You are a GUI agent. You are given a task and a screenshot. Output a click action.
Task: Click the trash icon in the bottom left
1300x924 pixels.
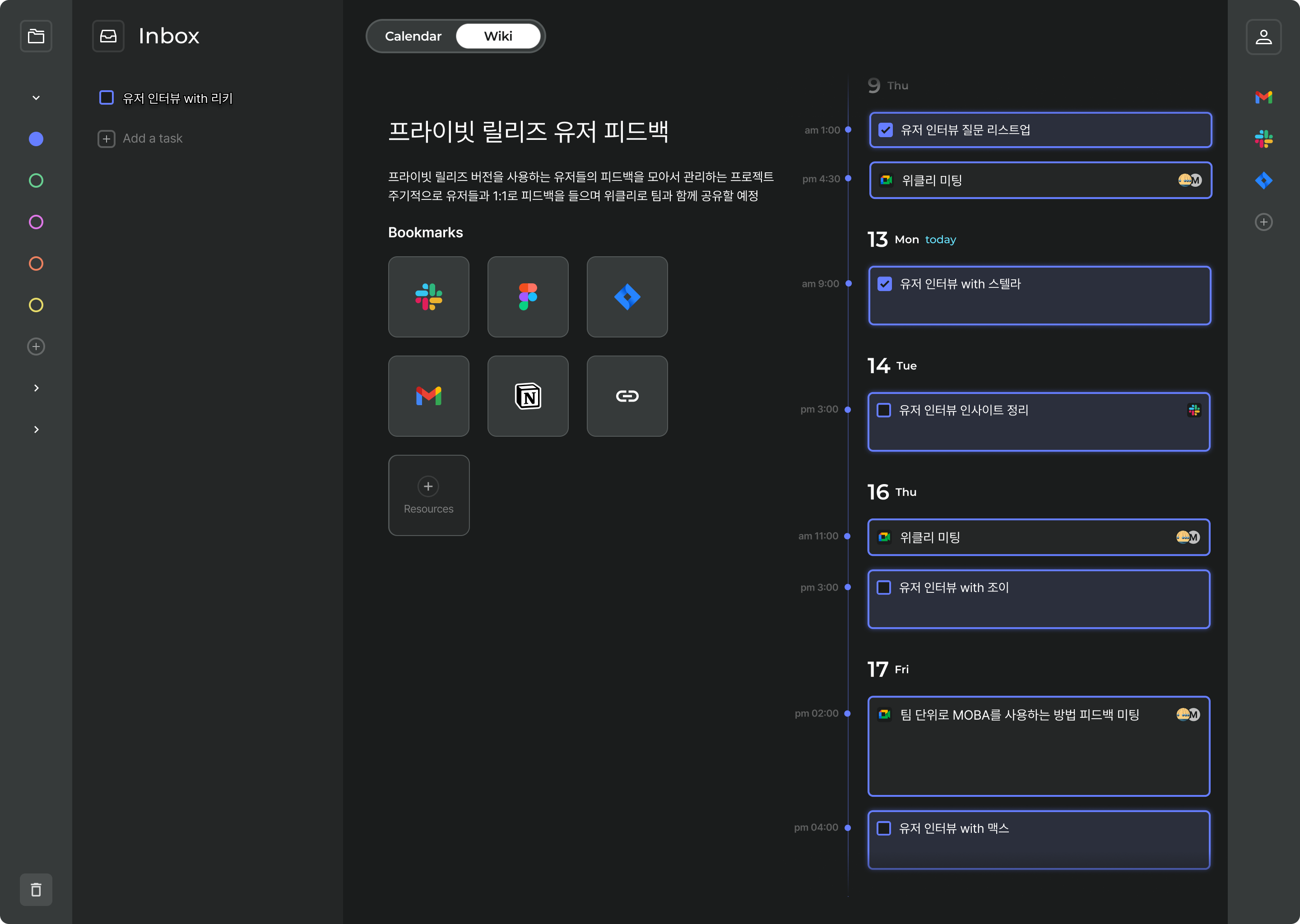click(36, 889)
